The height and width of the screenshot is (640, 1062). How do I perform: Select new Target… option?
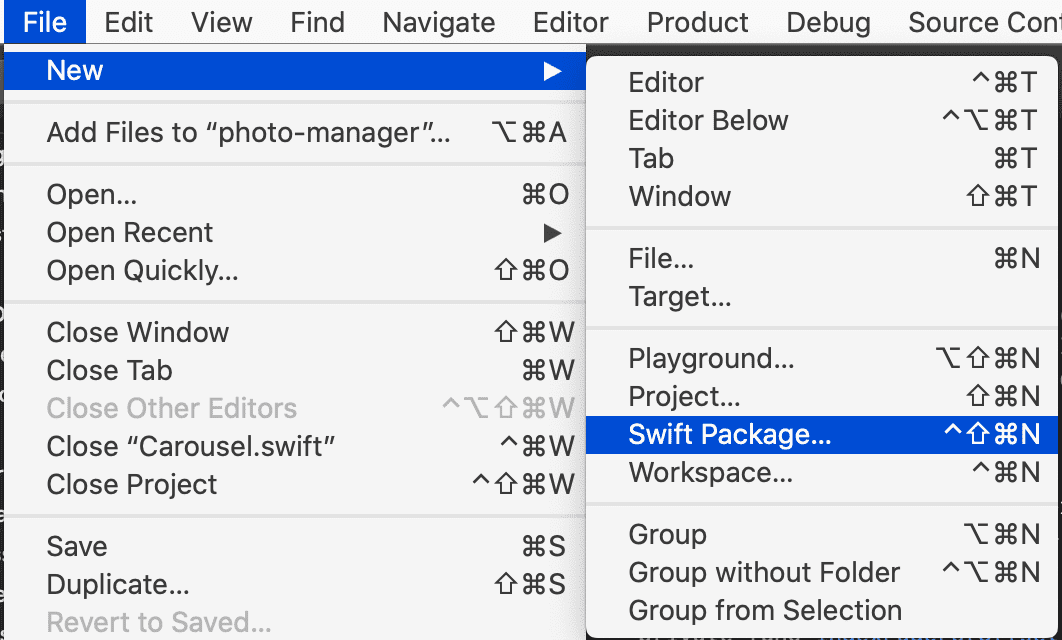(822, 297)
